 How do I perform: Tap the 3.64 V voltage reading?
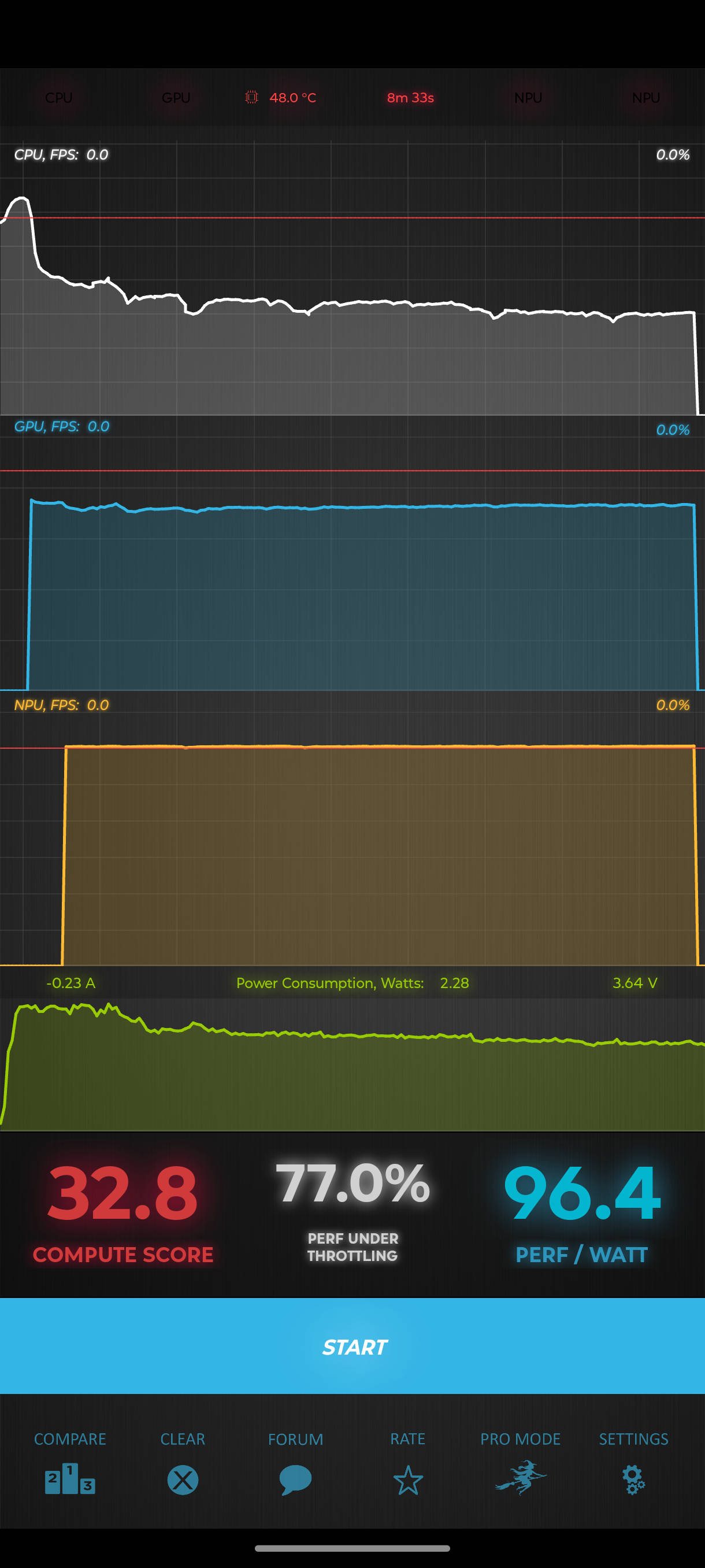tap(634, 983)
